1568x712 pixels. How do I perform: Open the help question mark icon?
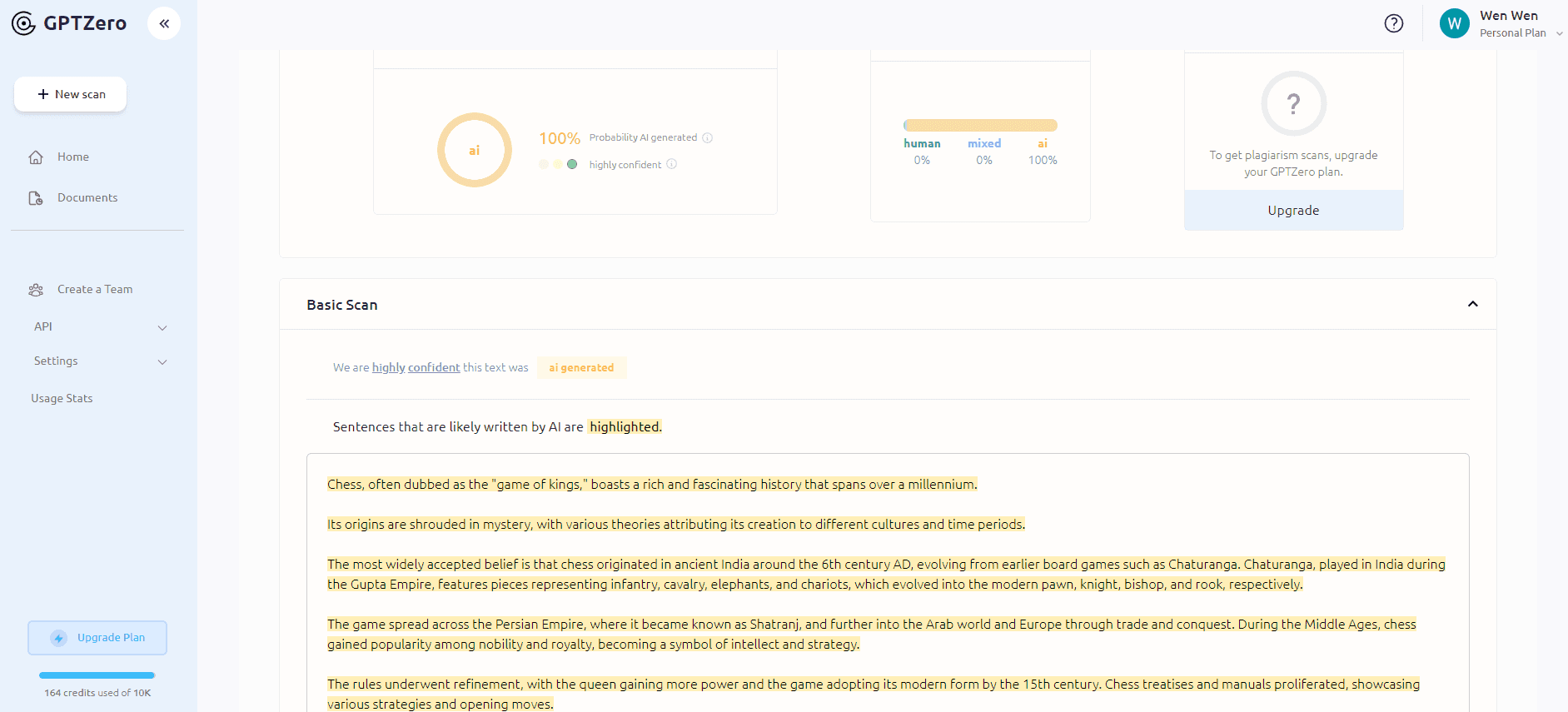[1393, 23]
